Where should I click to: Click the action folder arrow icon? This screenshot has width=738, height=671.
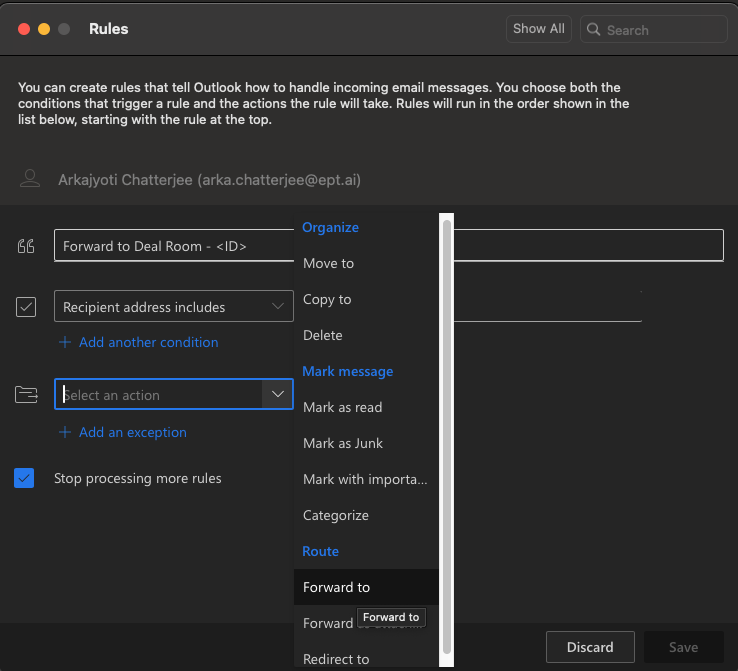[26, 395]
